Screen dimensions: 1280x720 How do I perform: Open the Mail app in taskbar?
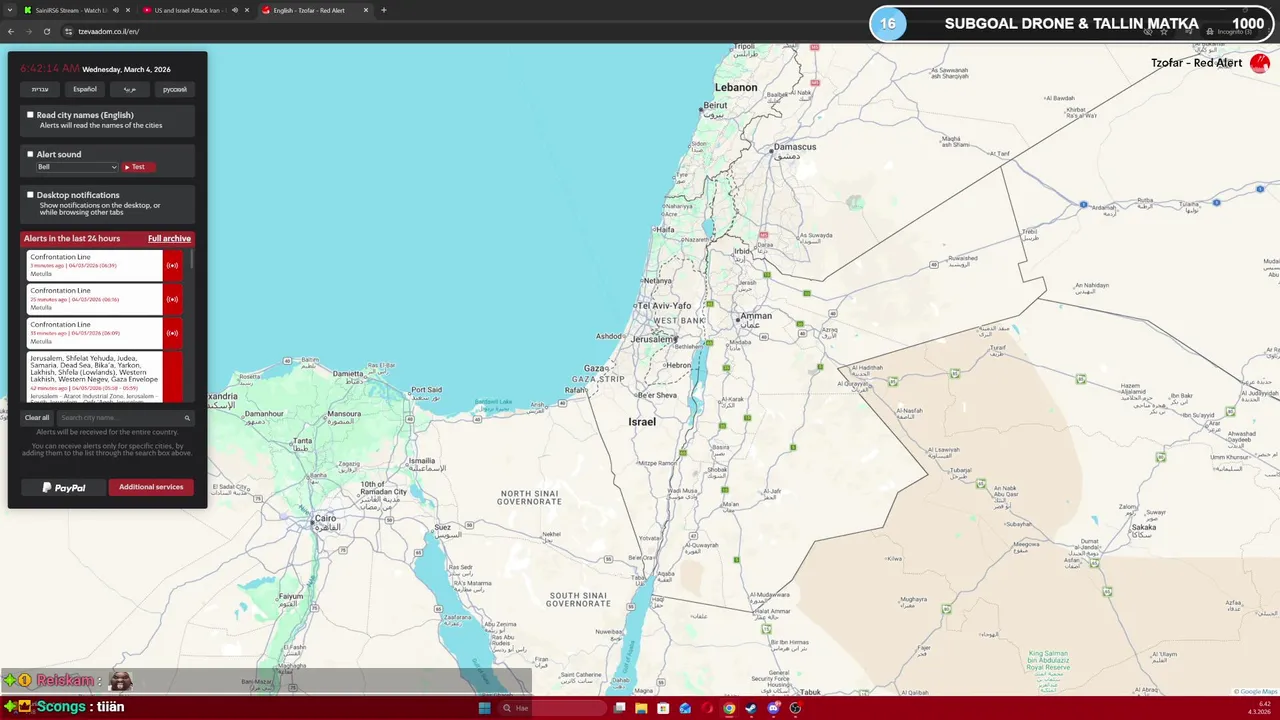(x=685, y=708)
